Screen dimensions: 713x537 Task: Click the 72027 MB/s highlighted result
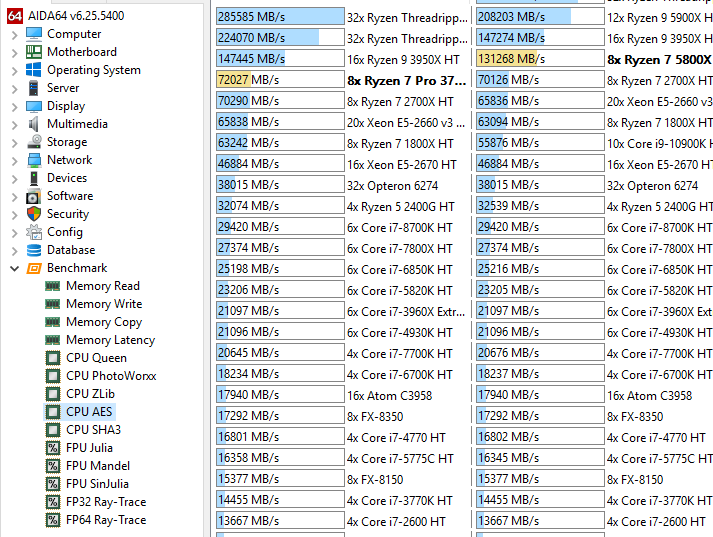coord(280,80)
